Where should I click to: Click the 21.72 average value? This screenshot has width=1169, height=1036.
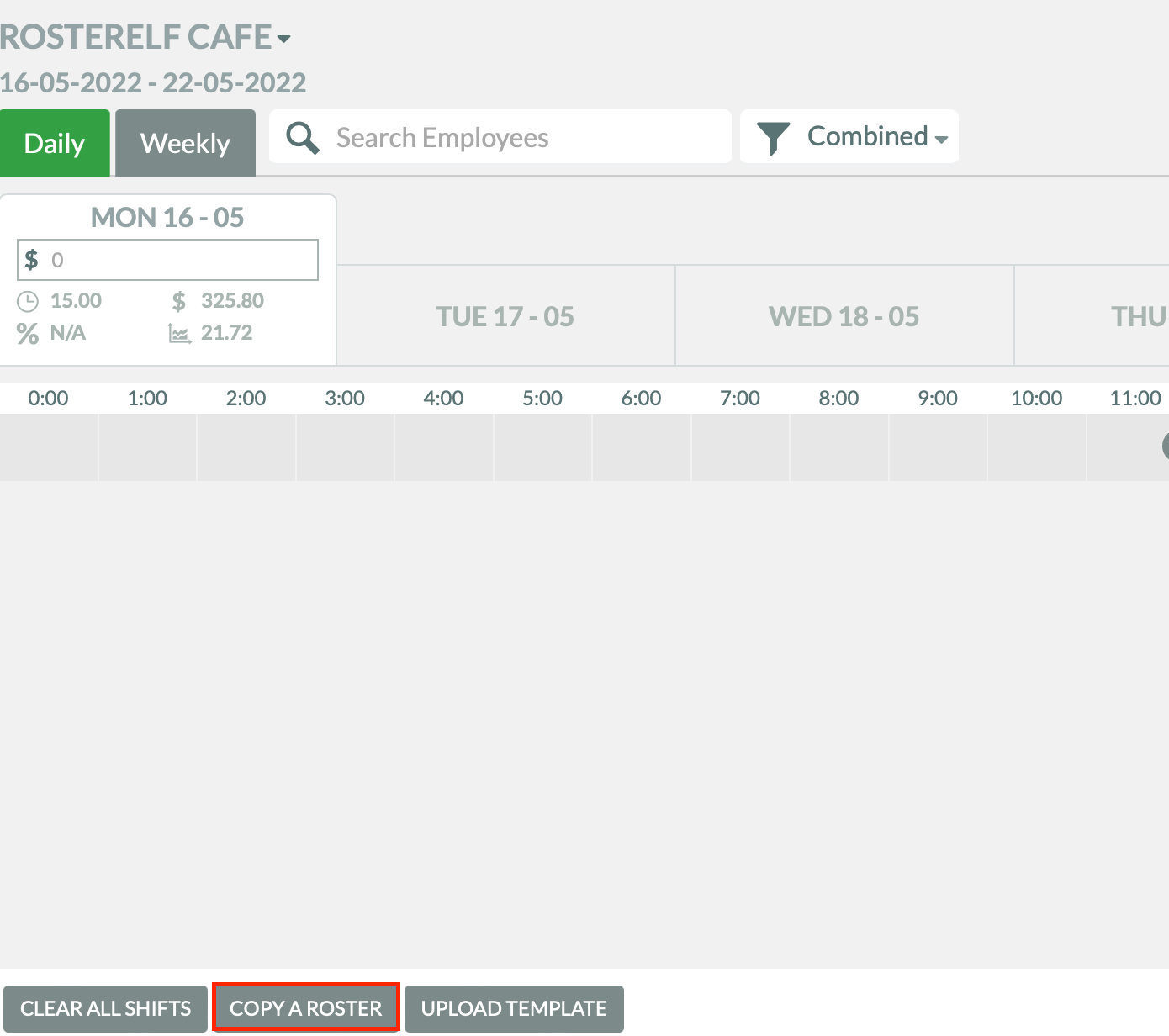pyautogui.click(x=227, y=333)
